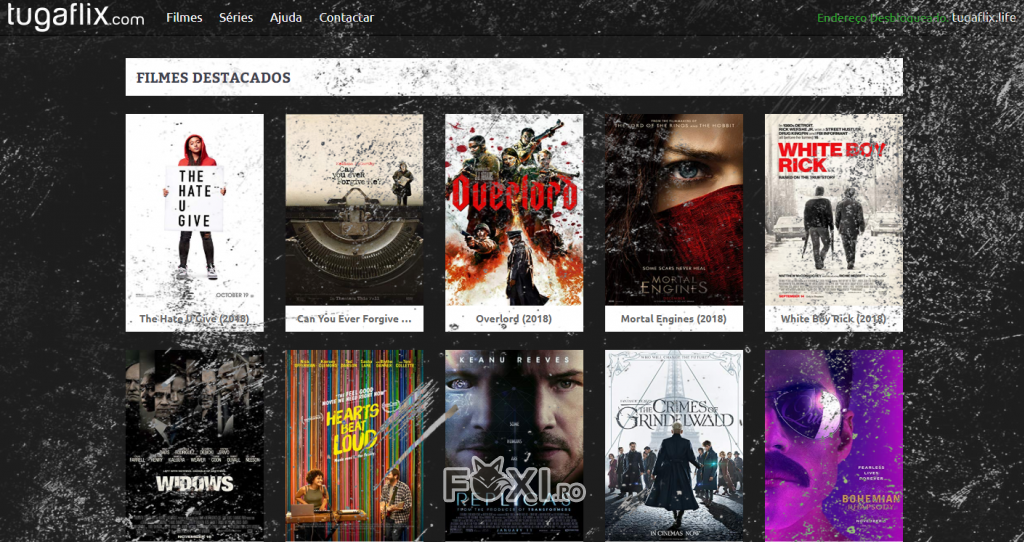Click the White Boy Rick (2018) title
The image size is (1024, 542).
[834, 319]
